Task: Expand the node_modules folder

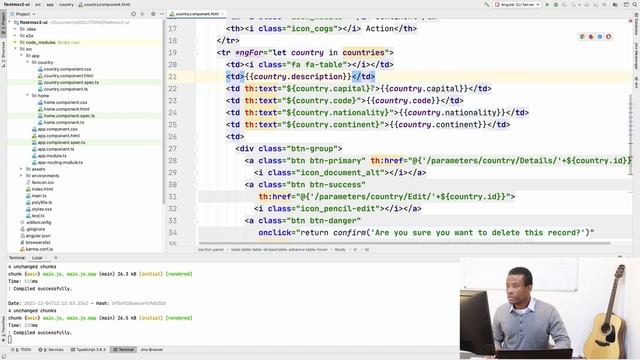Action: (16, 42)
